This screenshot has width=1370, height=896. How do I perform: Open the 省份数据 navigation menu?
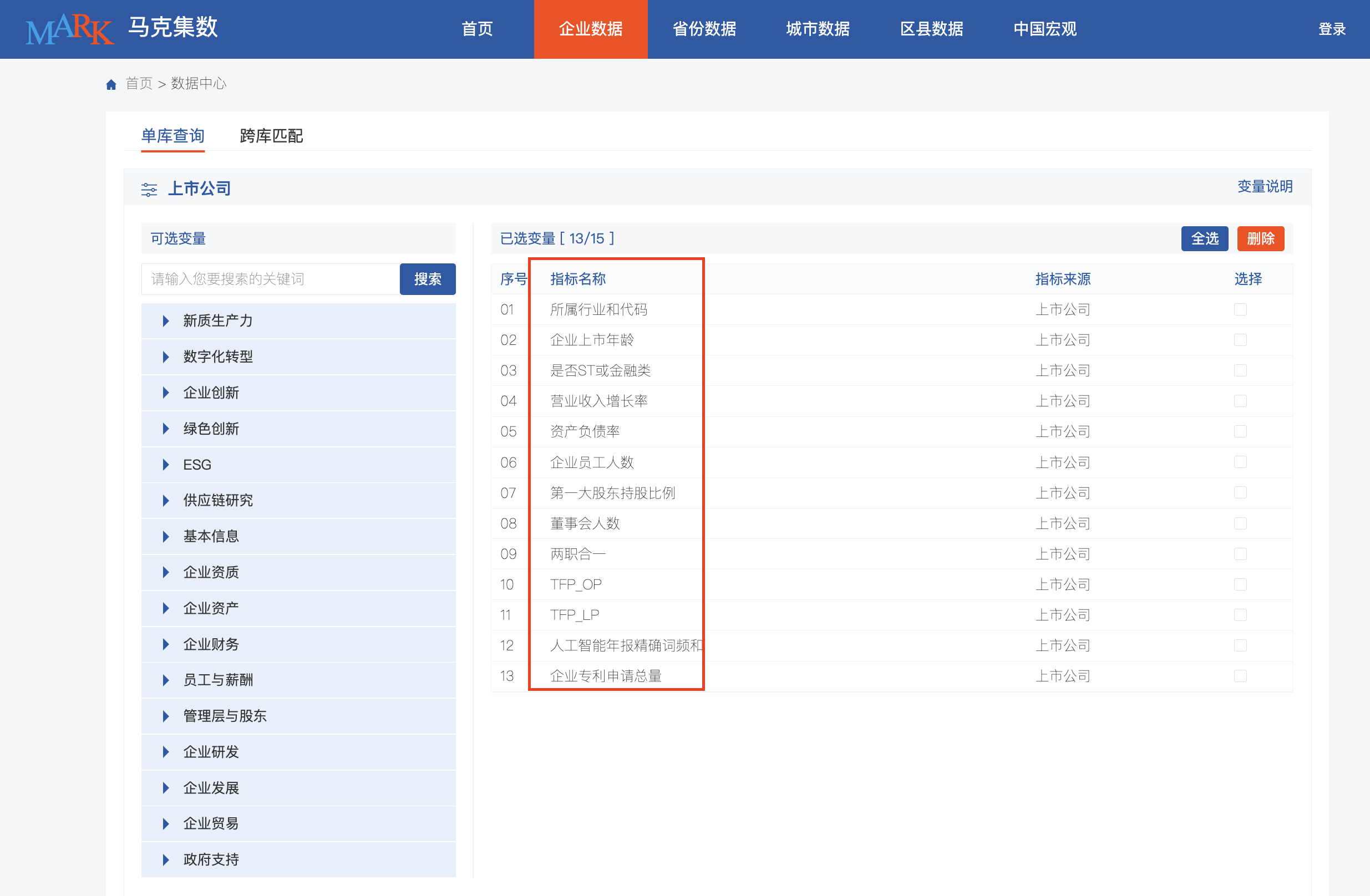click(x=704, y=29)
